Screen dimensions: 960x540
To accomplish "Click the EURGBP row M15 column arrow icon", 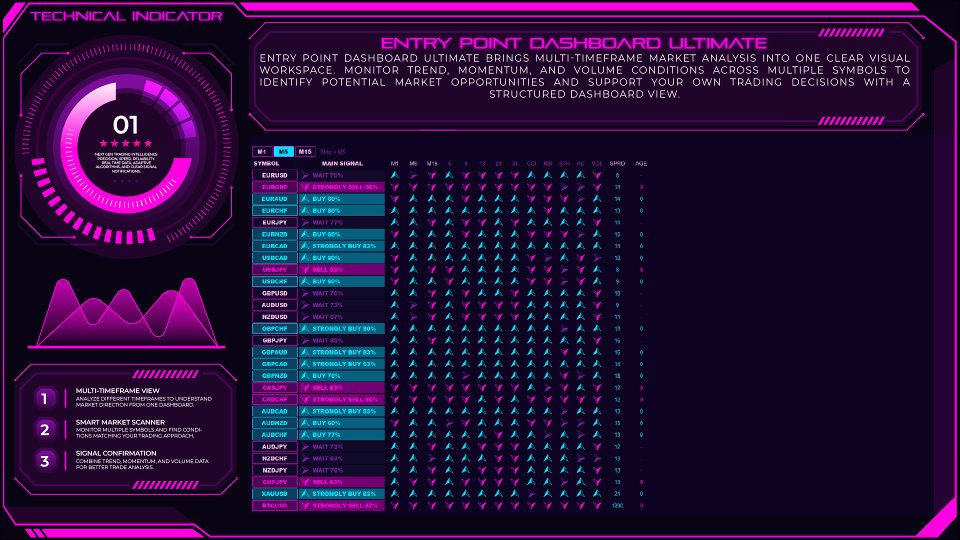I will [432, 187].
